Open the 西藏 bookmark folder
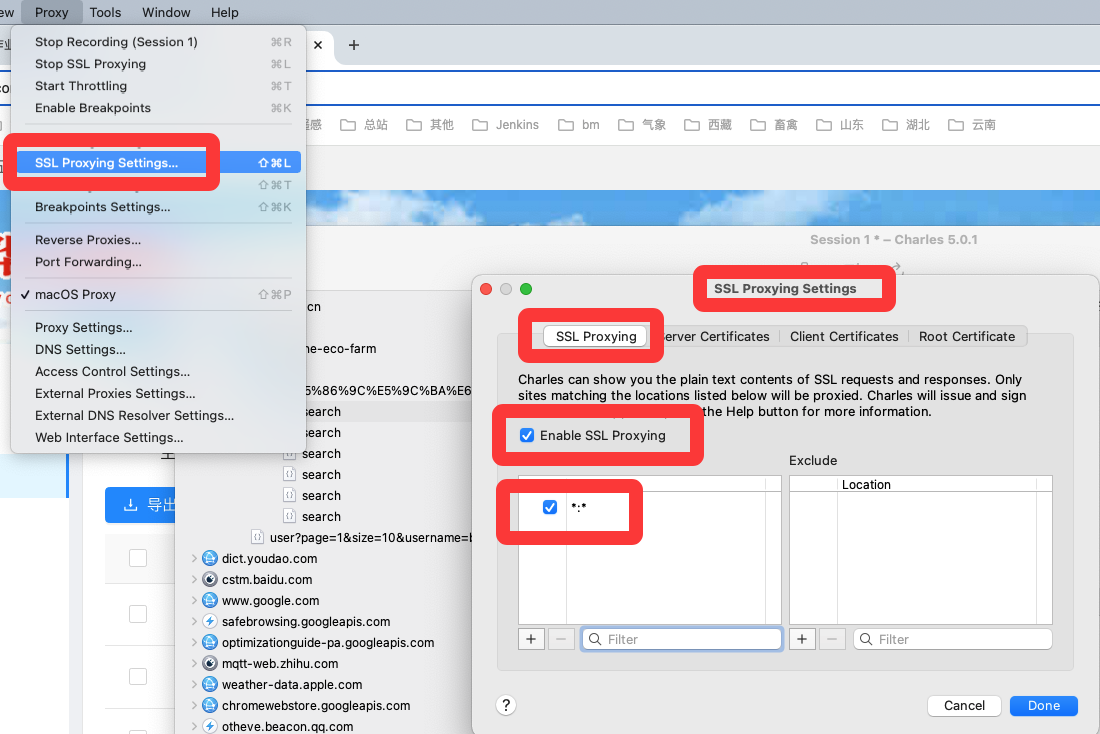The image size is (1100, 734). [708, 125]
